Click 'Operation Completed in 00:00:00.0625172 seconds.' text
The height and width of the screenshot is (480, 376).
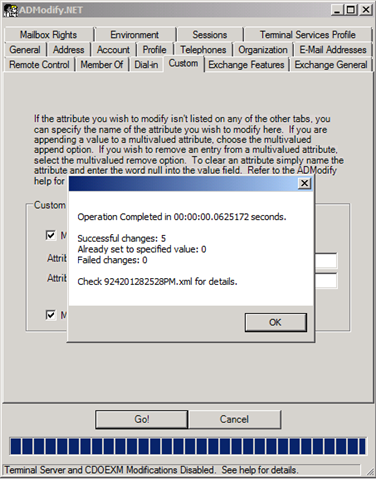(182, 217)
